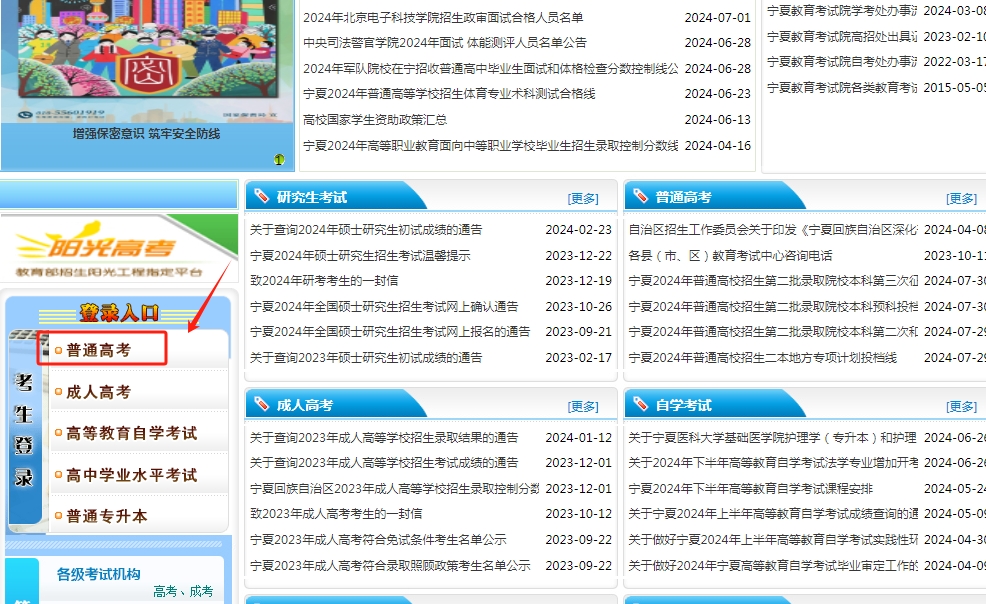Click the 成人高考 section header icon
Viewport: 986px width, 604px height.
[x=262, y=405]
